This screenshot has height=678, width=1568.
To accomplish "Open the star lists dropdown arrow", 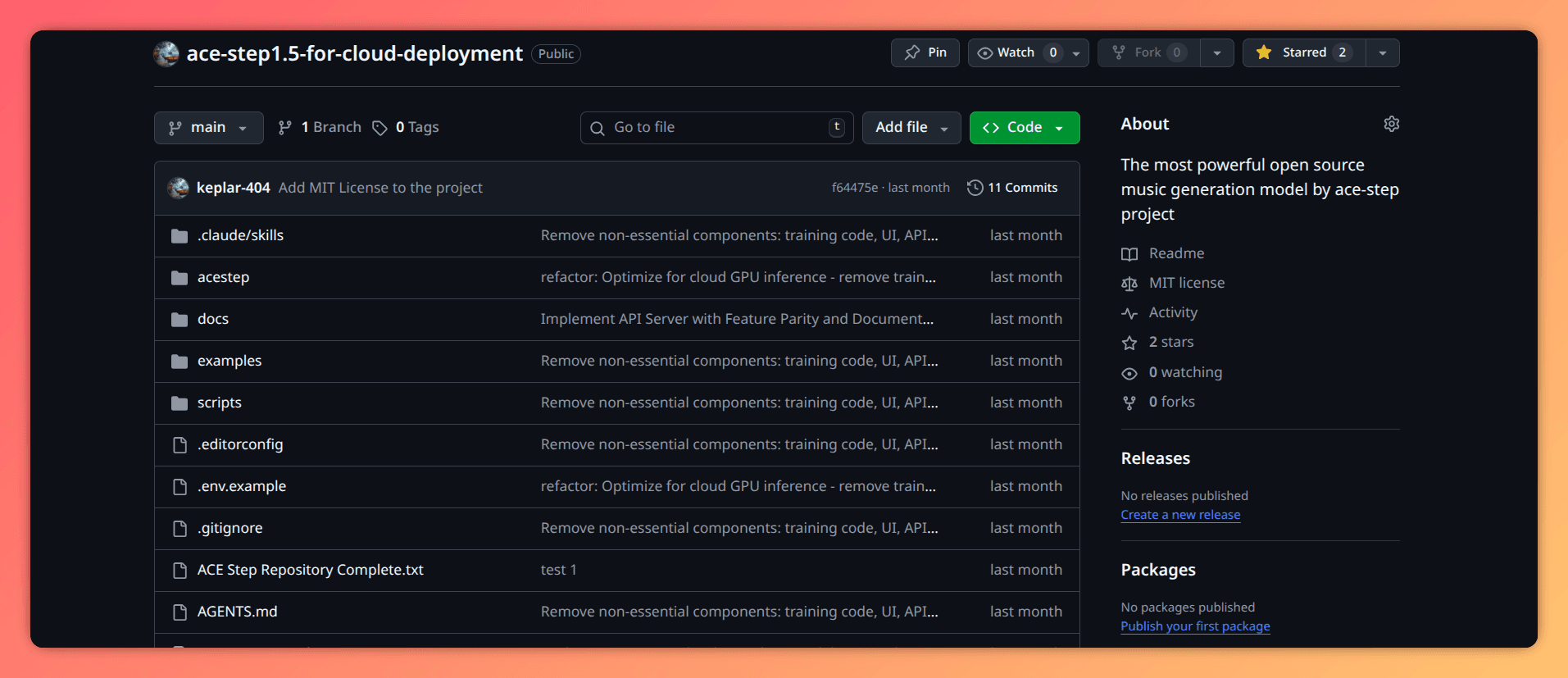I will coord(1383,53).
